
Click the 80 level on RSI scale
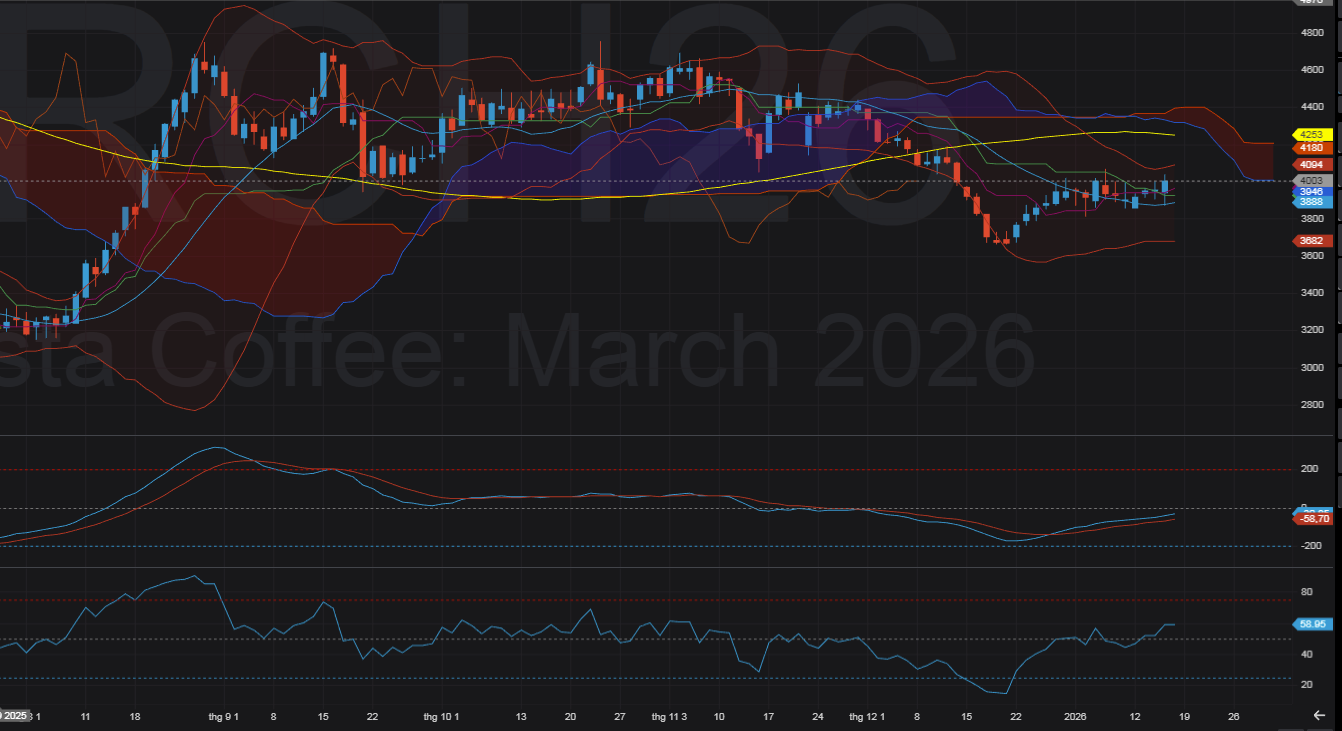[1306, 593]
